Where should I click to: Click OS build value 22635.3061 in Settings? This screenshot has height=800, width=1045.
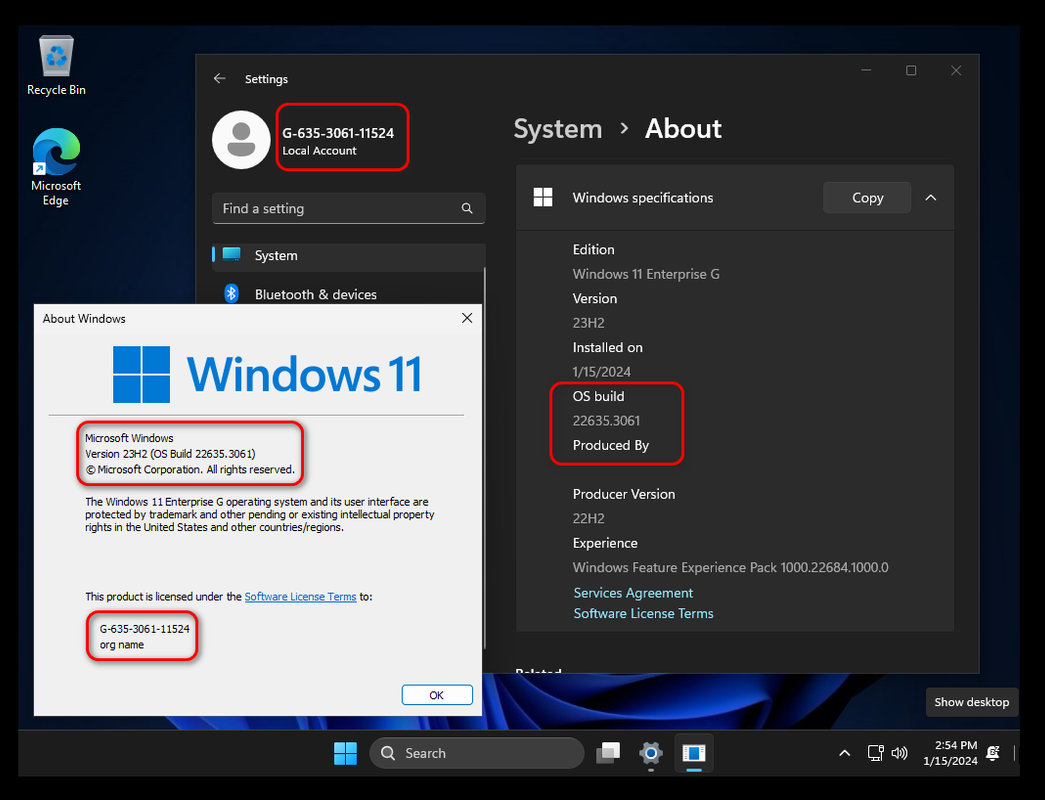pos(606,421)
